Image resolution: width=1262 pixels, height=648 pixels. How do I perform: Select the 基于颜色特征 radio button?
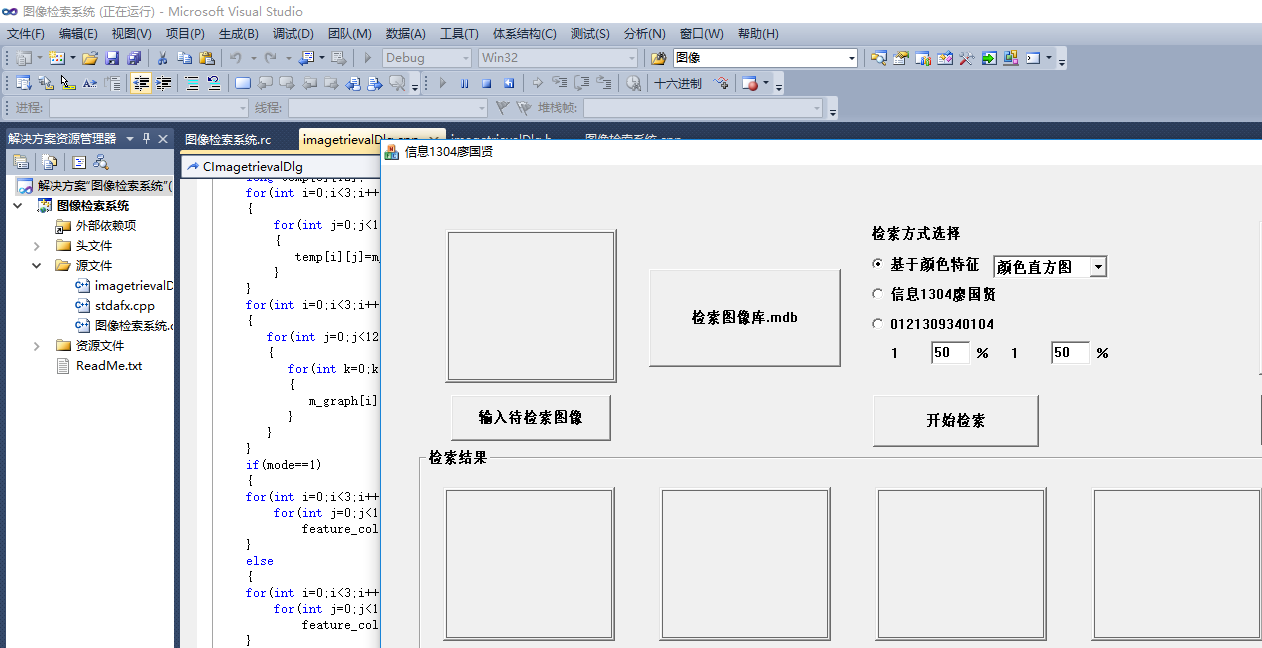[x=878, y=265]
